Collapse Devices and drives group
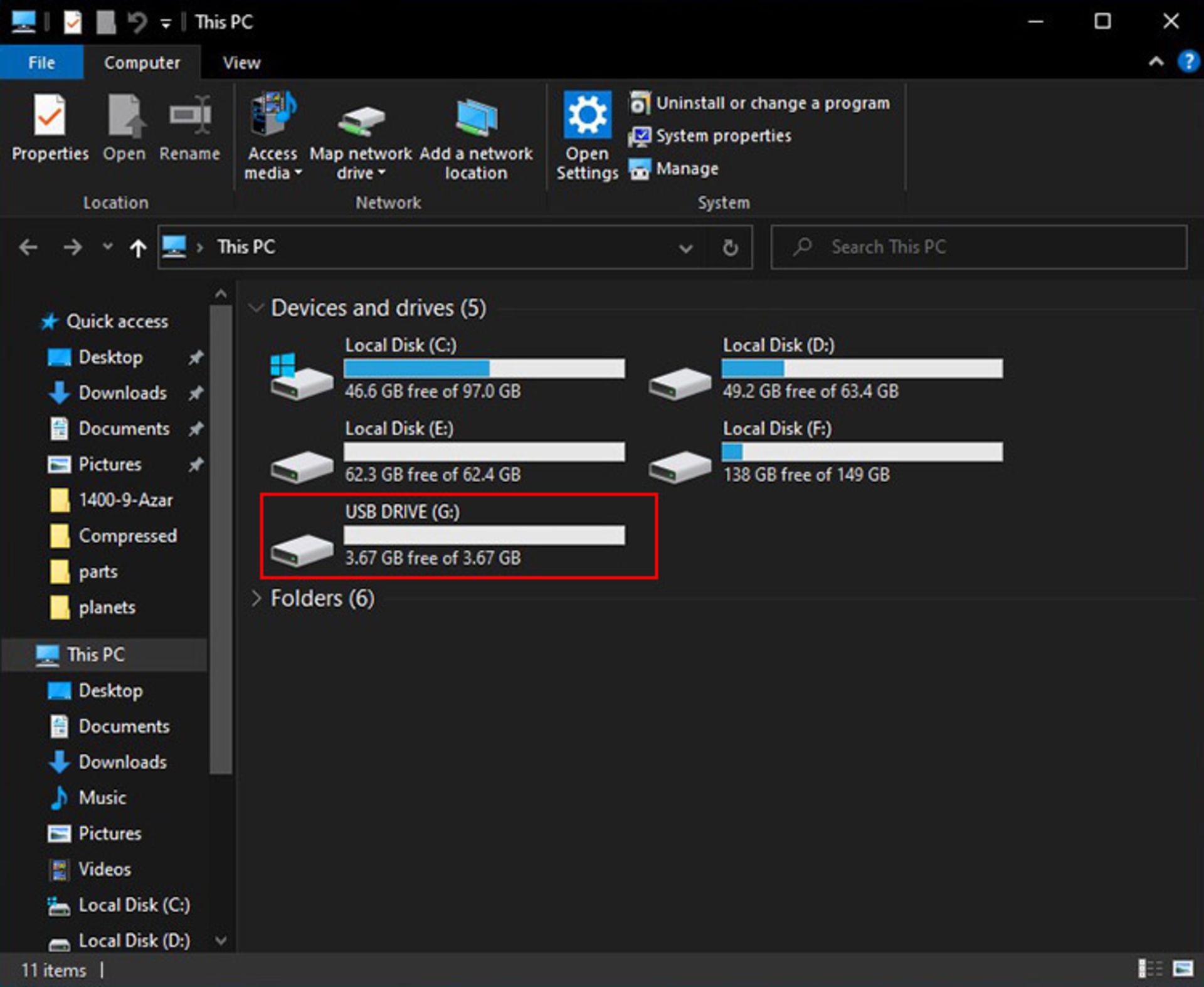The width and height of the screenshot is (1204, 987). coord(255,308)
